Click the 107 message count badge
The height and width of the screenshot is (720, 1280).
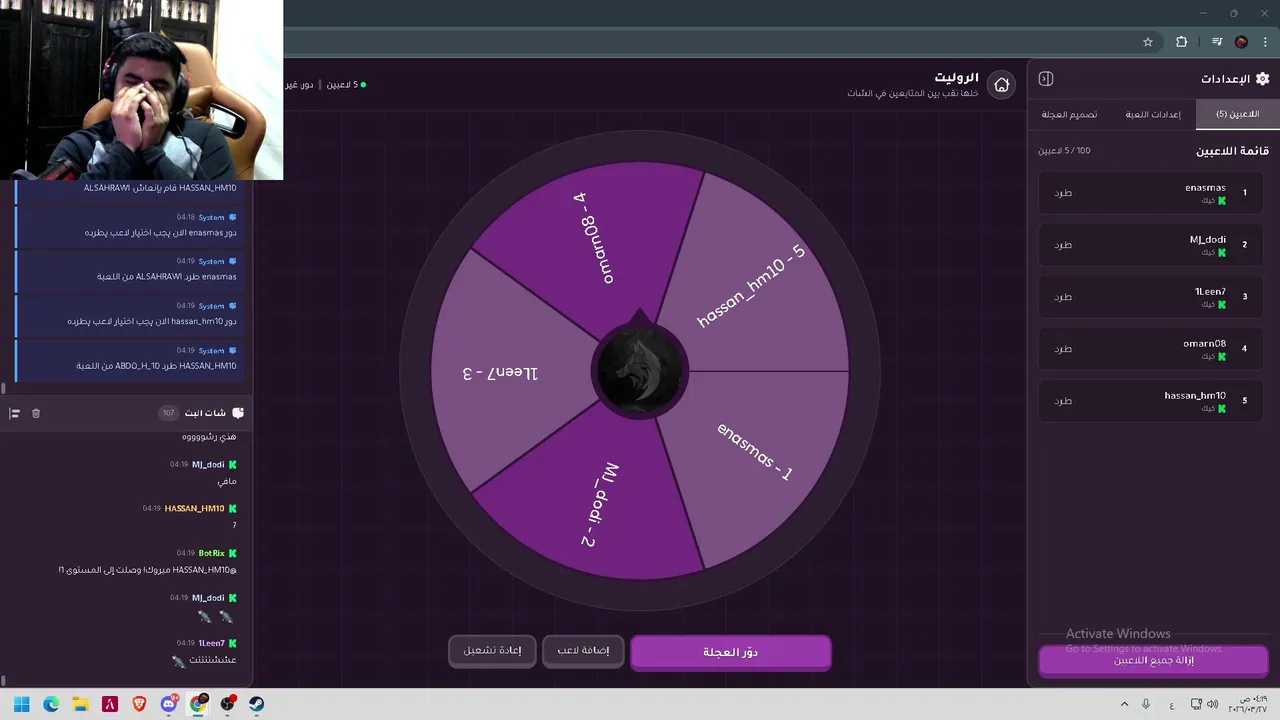pos(168,413)
